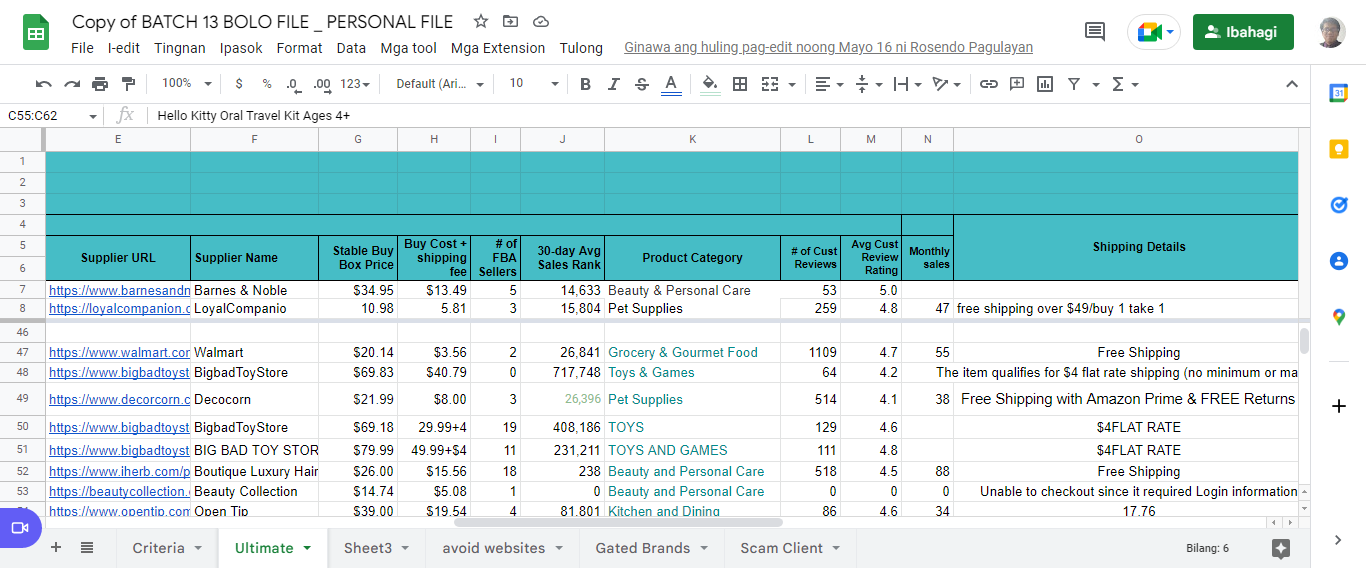Format as currency with dollar icon
1366x568 pixels.
[239, 84]
